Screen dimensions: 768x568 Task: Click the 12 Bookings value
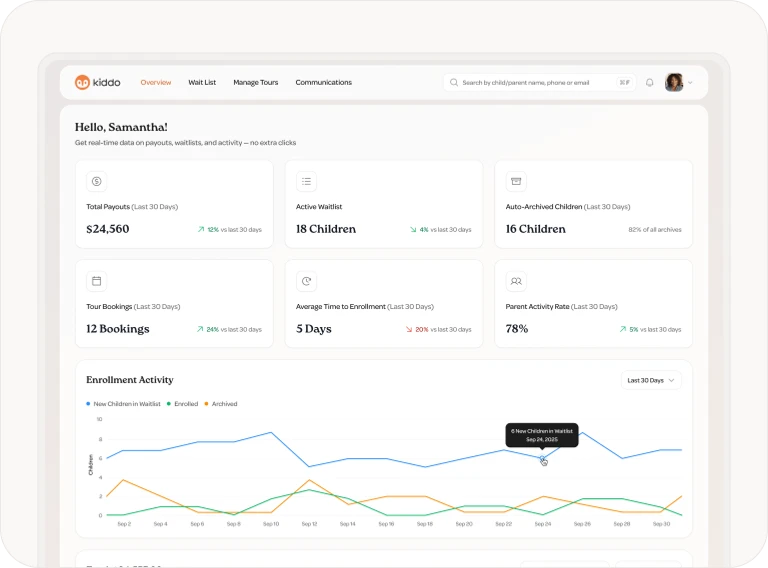pyautogui.click(x=118, y=329)
